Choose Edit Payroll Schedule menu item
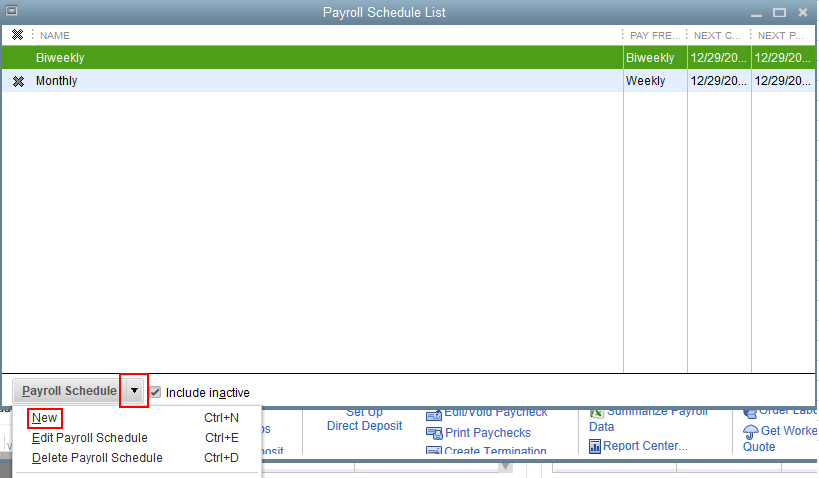 click(89, 438)
